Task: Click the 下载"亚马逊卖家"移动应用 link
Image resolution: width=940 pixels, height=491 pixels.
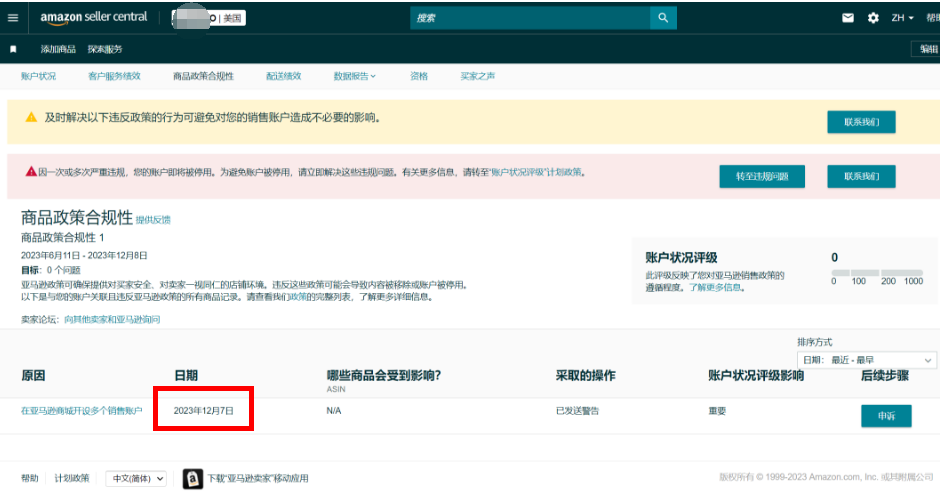Action: coord(258,478)
